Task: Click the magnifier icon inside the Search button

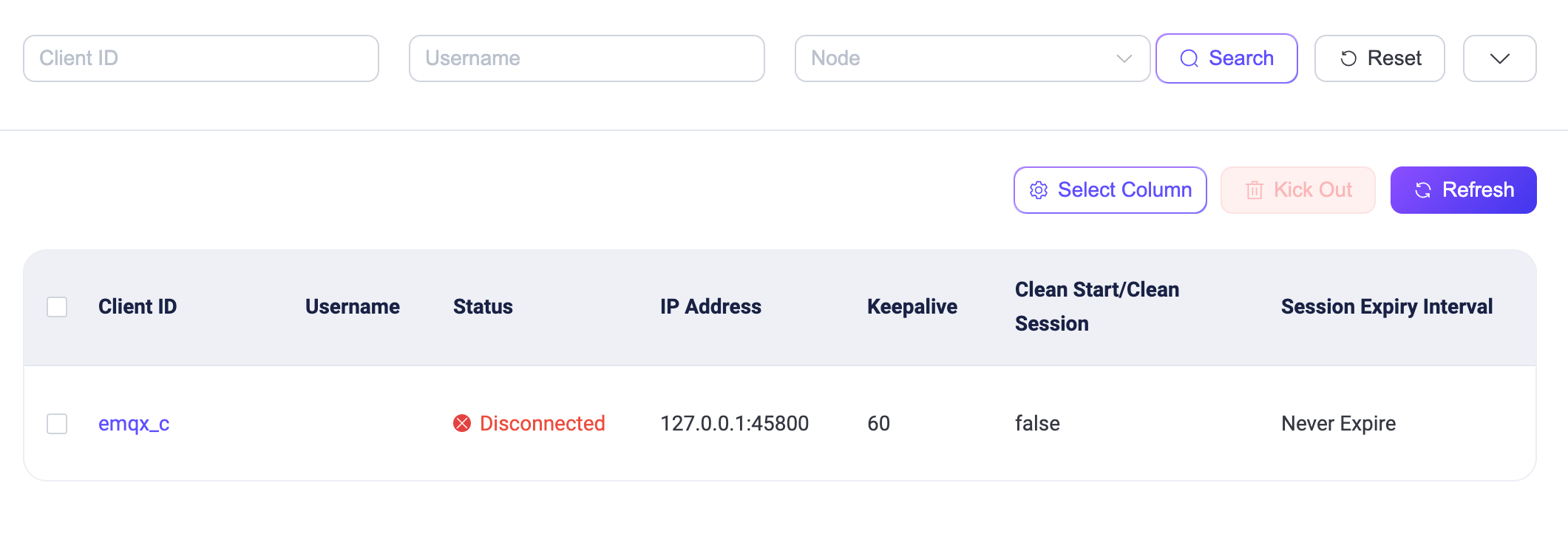Action: click(1189, 58)
